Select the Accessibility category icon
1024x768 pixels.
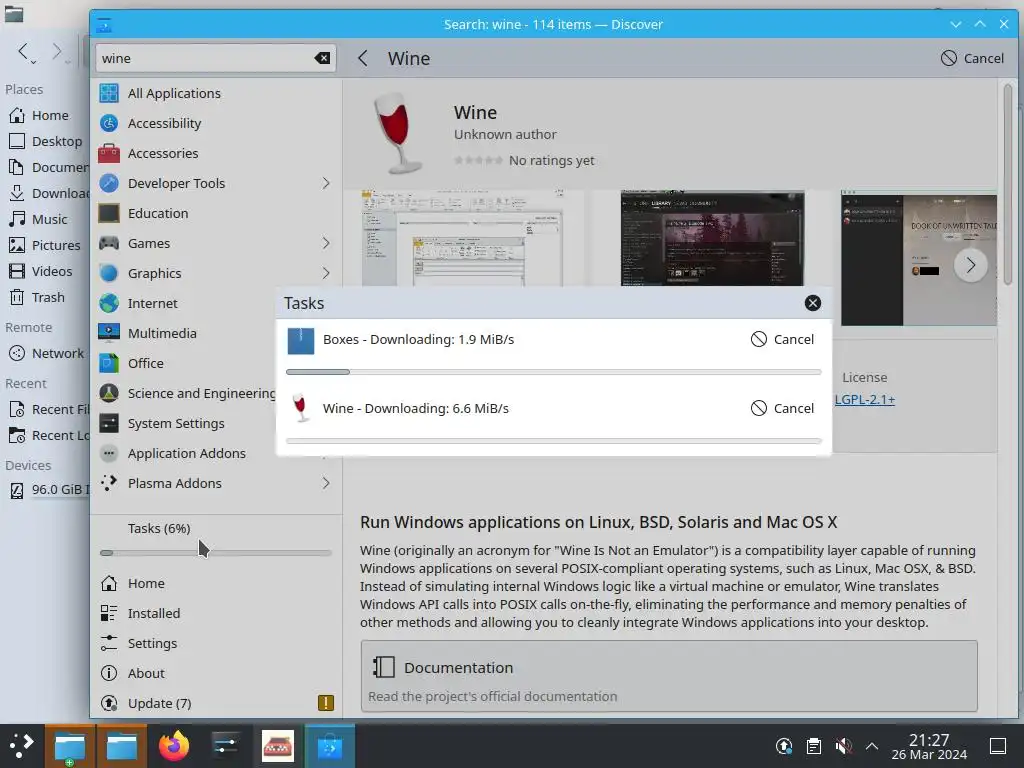pyautogui.click(x=109, y=123)
